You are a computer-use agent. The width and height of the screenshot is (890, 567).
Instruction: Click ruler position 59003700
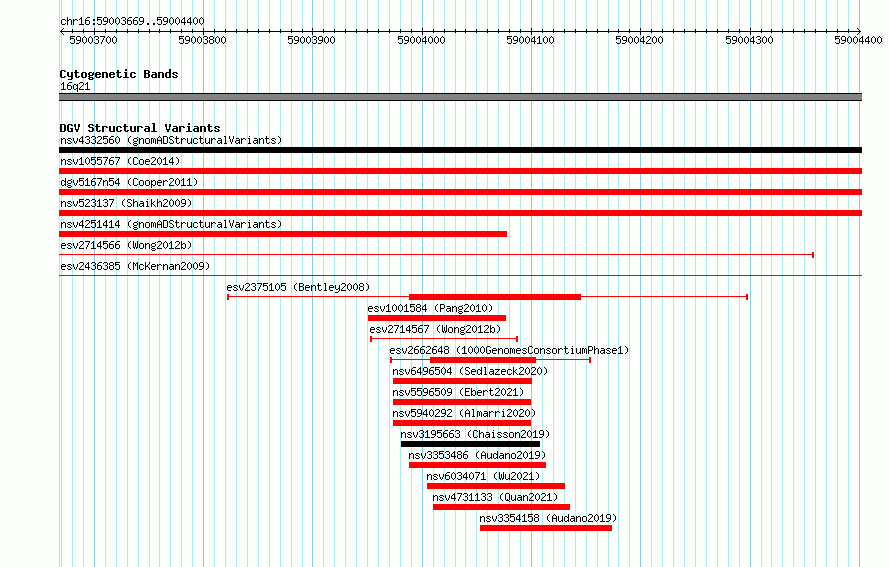tap(93, 40)
